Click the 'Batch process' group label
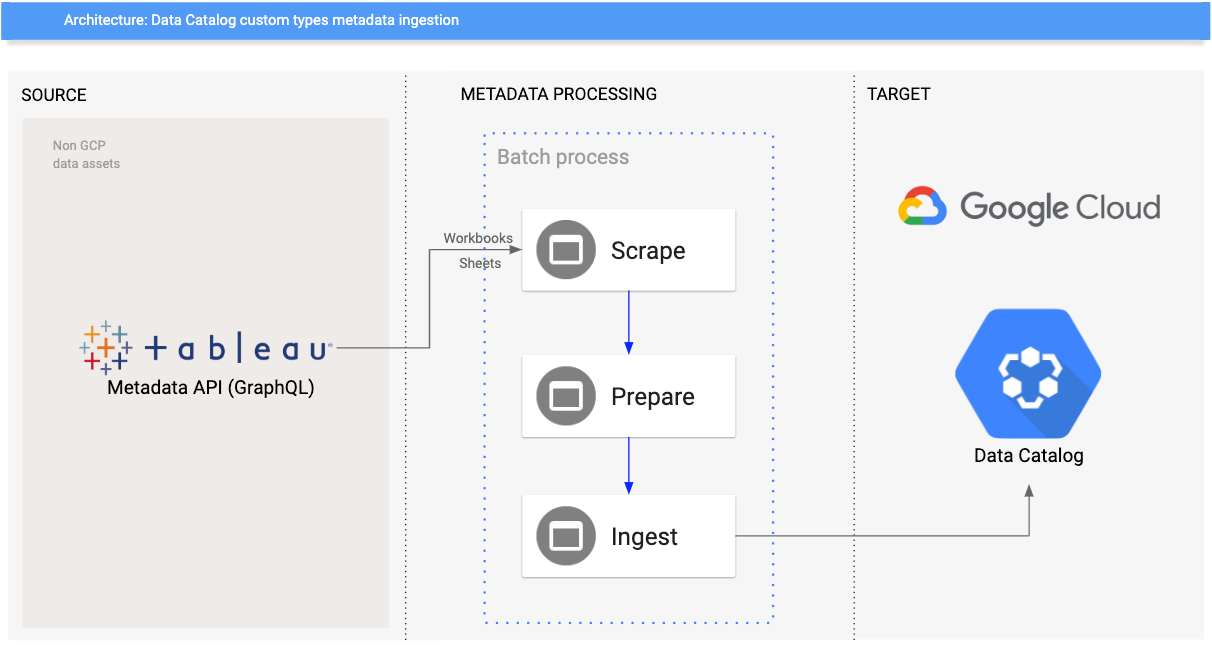This screenshot has height=649, width=1212. pos(563,157)
